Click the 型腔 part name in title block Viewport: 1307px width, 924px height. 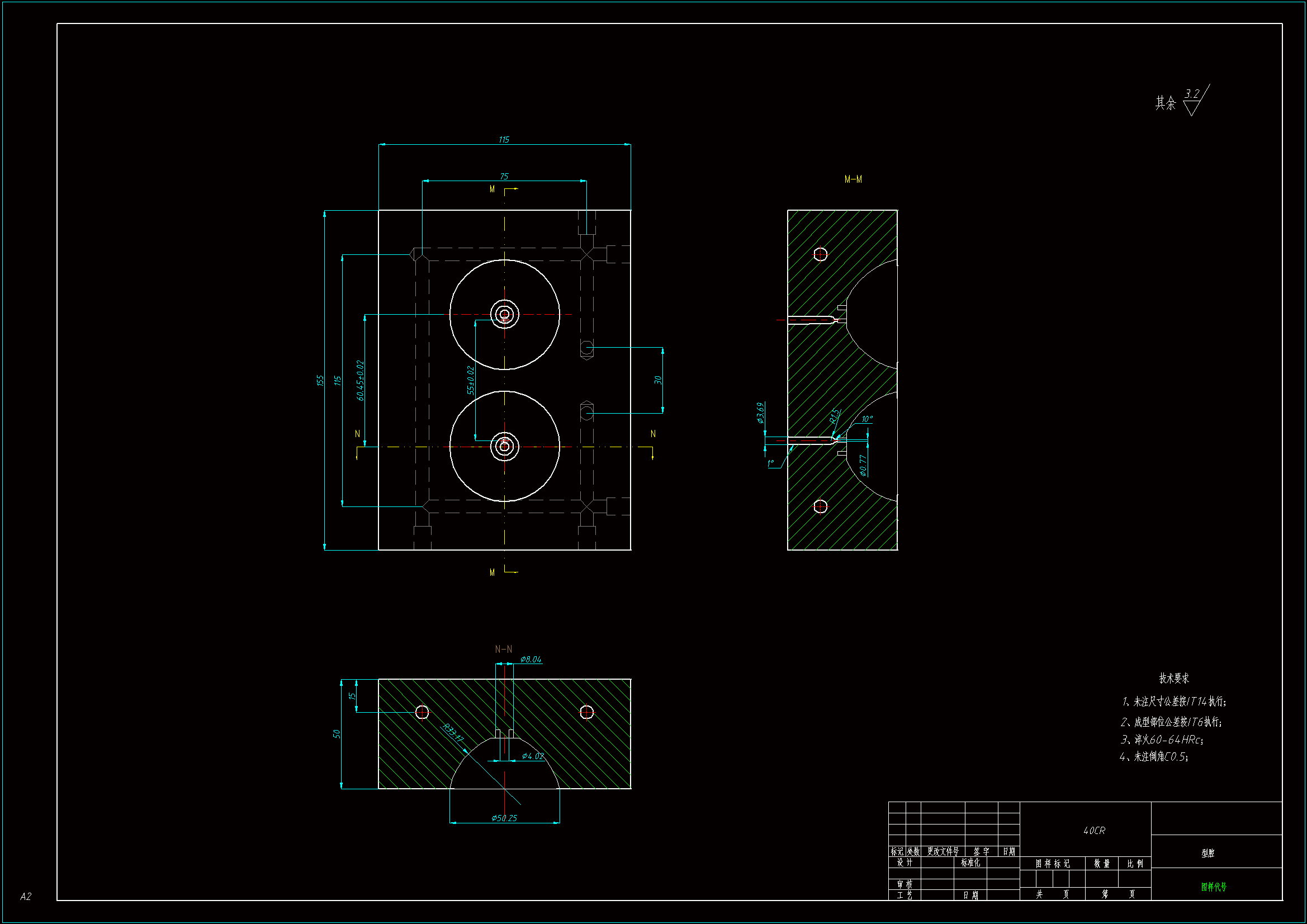coord(1207,853)
